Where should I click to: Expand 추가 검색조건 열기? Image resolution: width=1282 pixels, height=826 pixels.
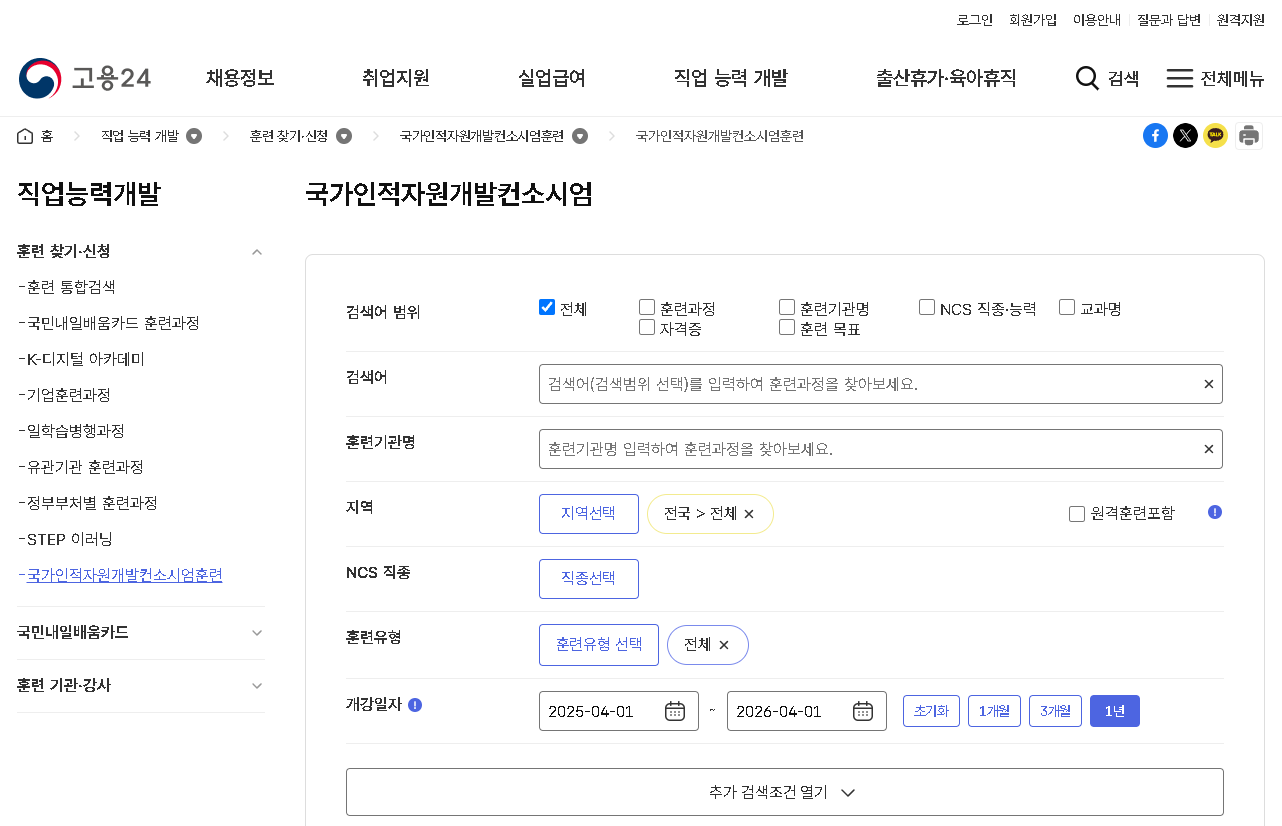pos(784,791)
